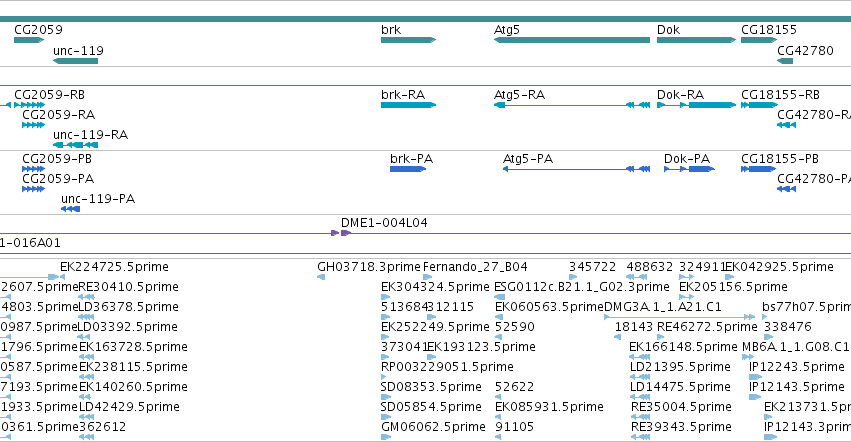Select the 488632 EST label

click(650, 267)
